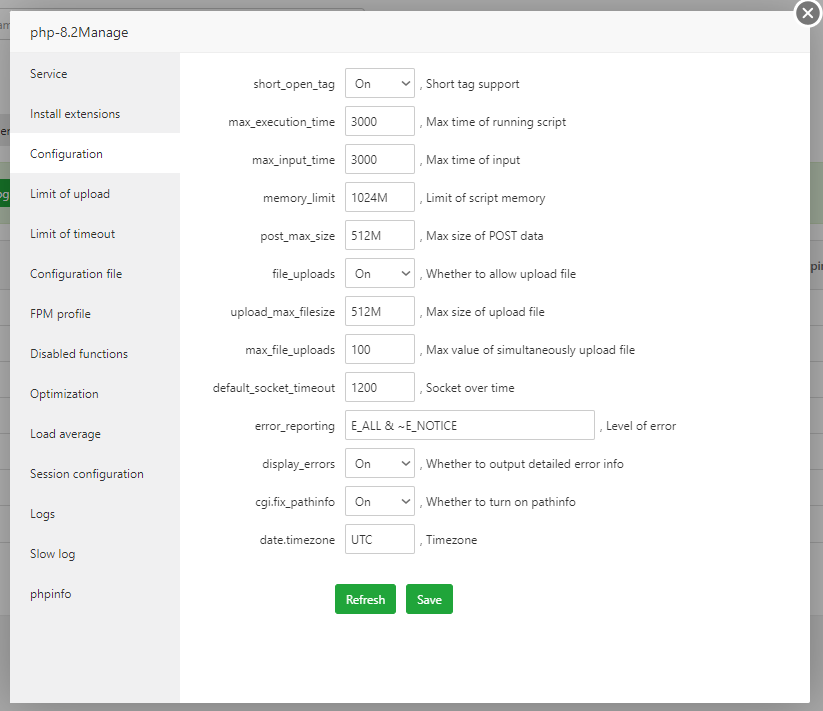The height and width of the screenshot is (711, 823).
Task: Focus the memory_limit text box
Action: point(379,198)
